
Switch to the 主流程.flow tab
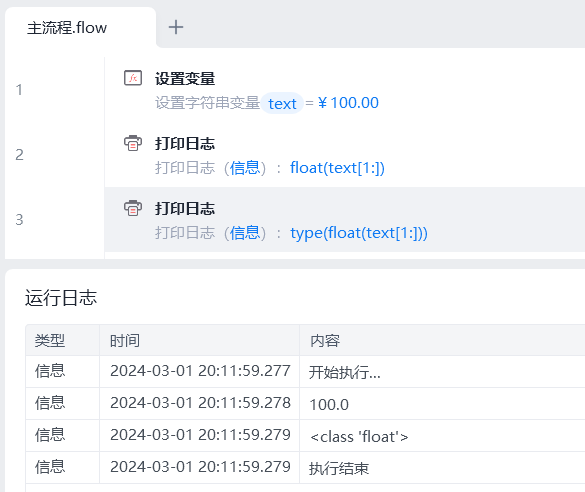click(x=67, y=28)
